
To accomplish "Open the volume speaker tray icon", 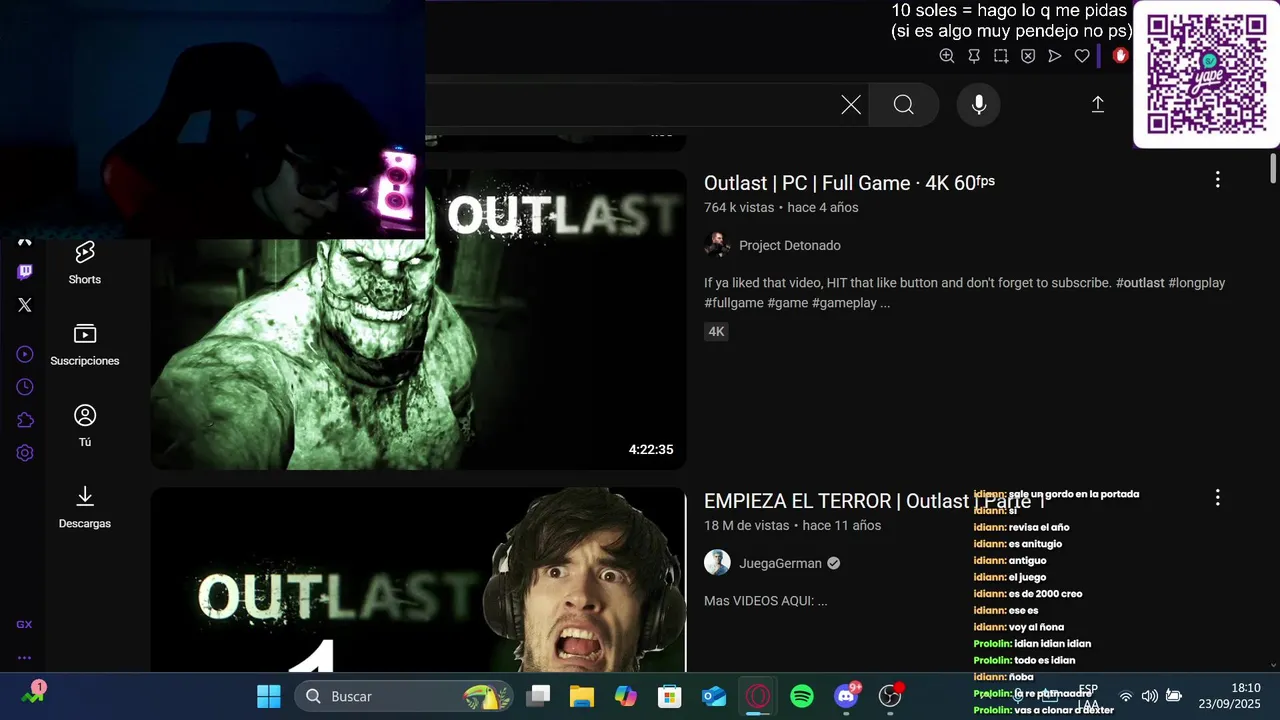I will point(1150,696).
